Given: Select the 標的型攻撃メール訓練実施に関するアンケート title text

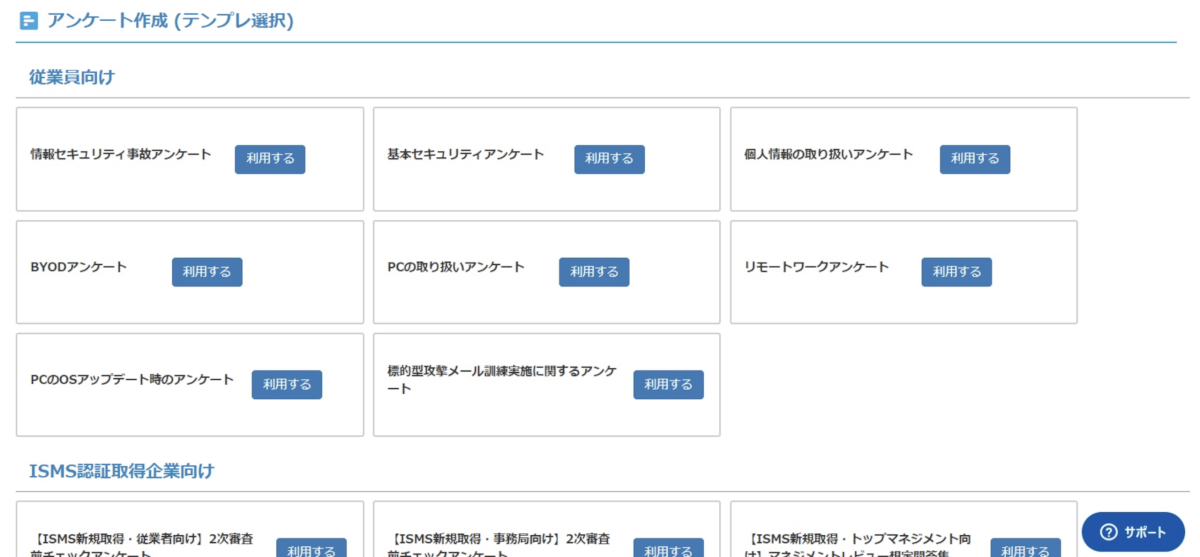Looking at the screenshot, I should (502, 380).
